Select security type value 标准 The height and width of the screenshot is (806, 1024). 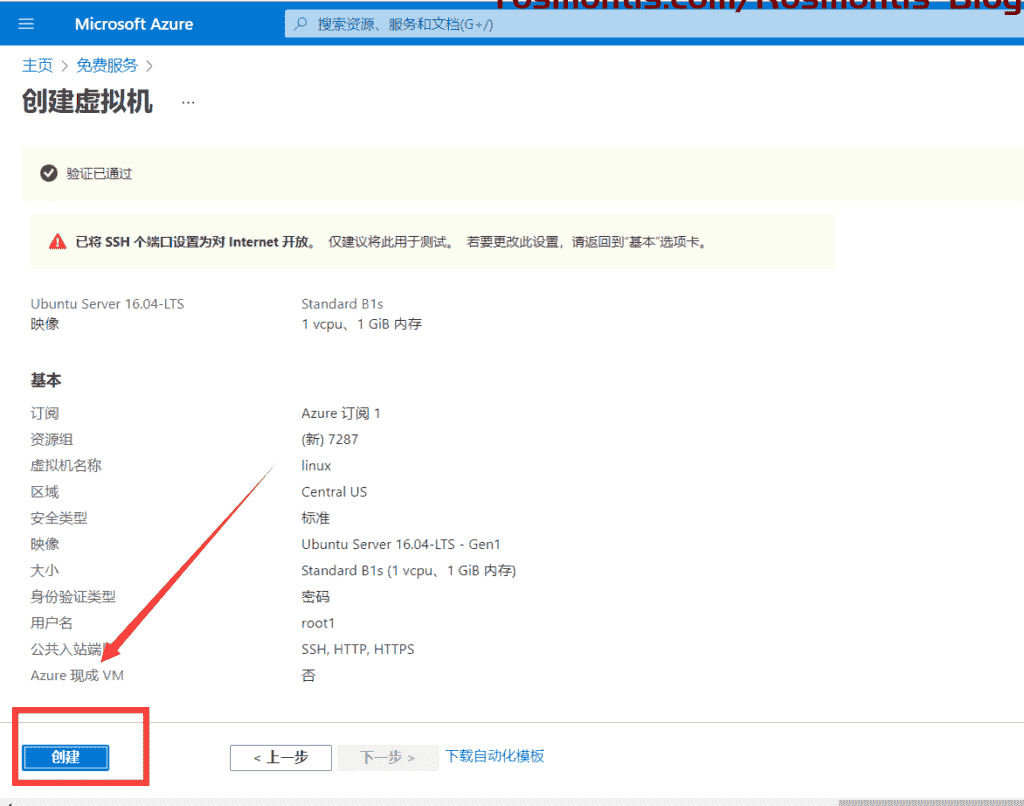coord(315,518)
